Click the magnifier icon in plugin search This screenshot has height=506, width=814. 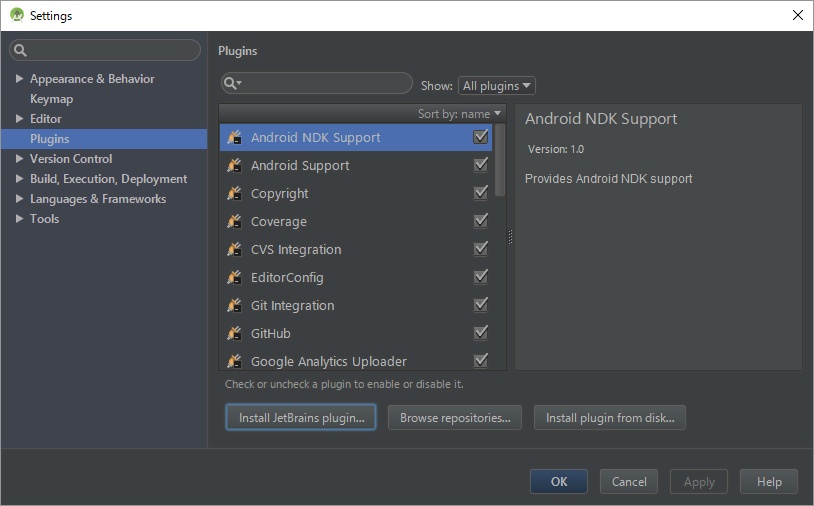(232, 84)
